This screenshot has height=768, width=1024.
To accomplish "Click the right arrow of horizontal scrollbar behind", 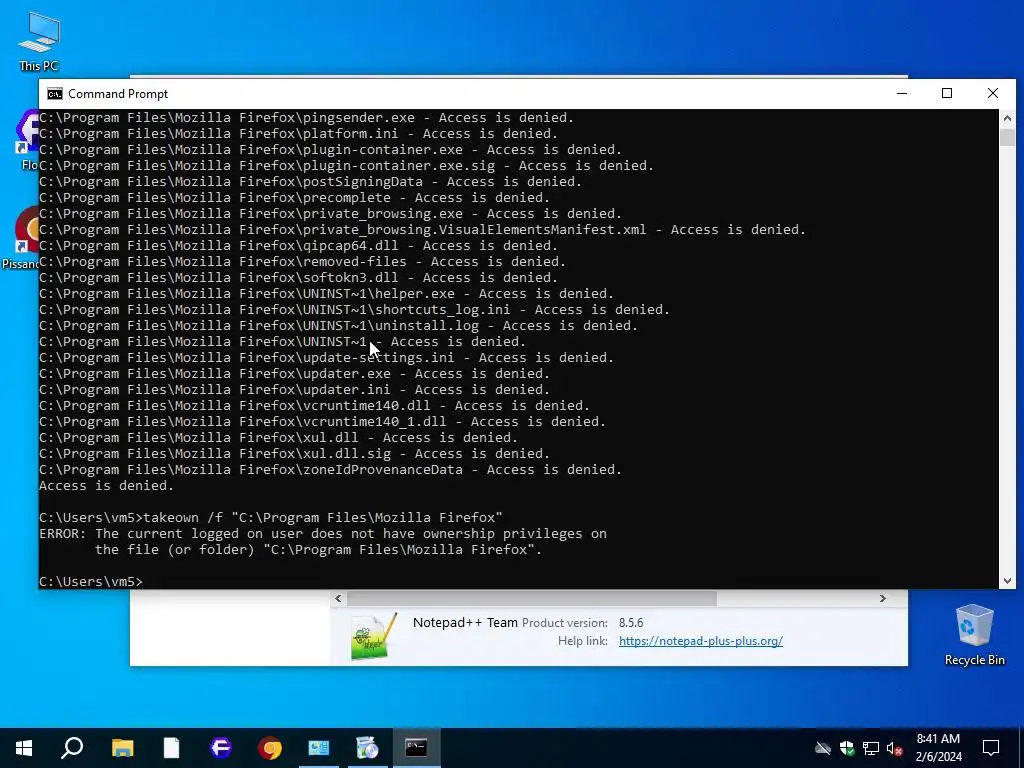I will pos(882,598).
